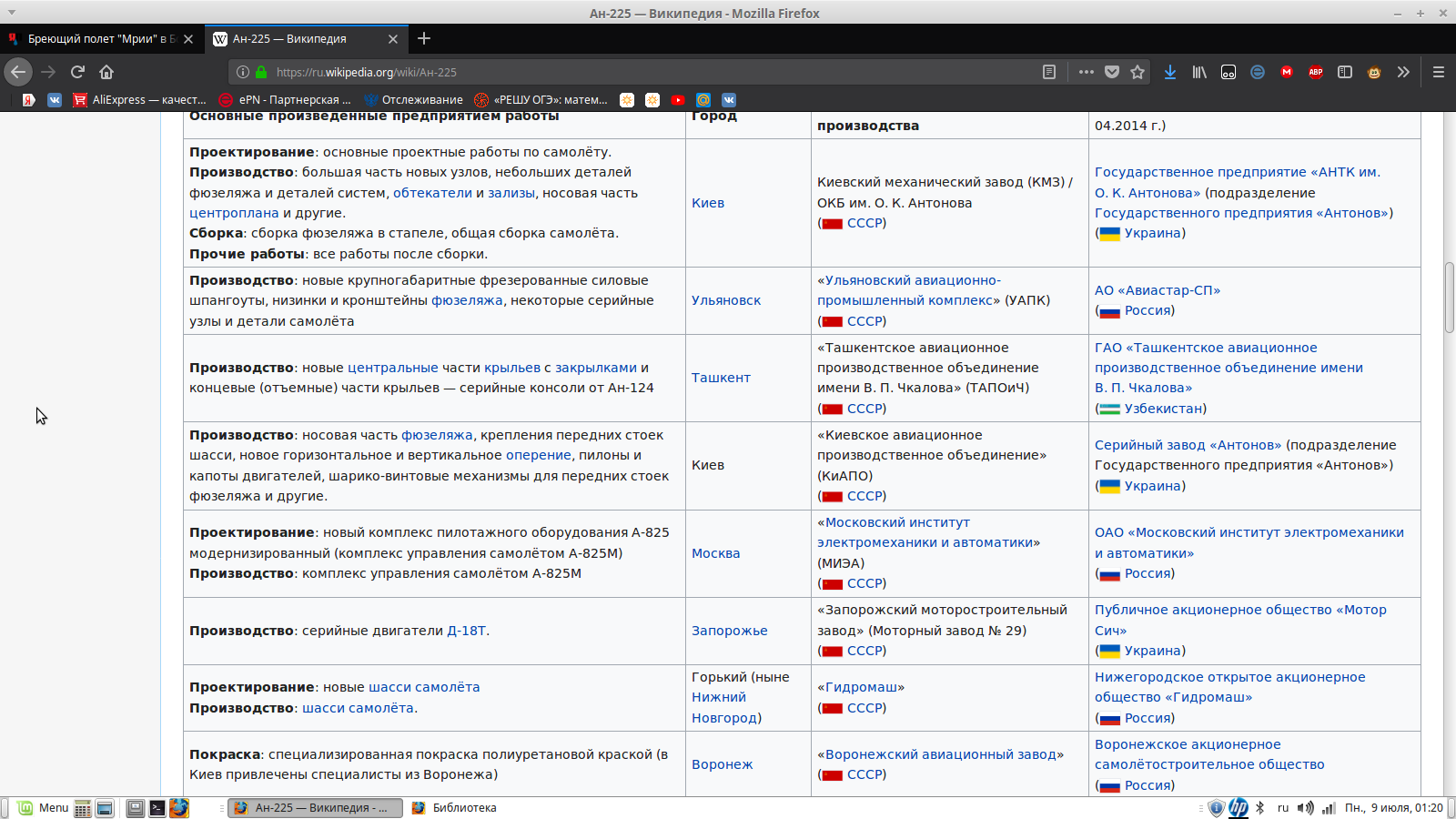
Task: Bookmark this page with the star
Action: coord(1137,72)
